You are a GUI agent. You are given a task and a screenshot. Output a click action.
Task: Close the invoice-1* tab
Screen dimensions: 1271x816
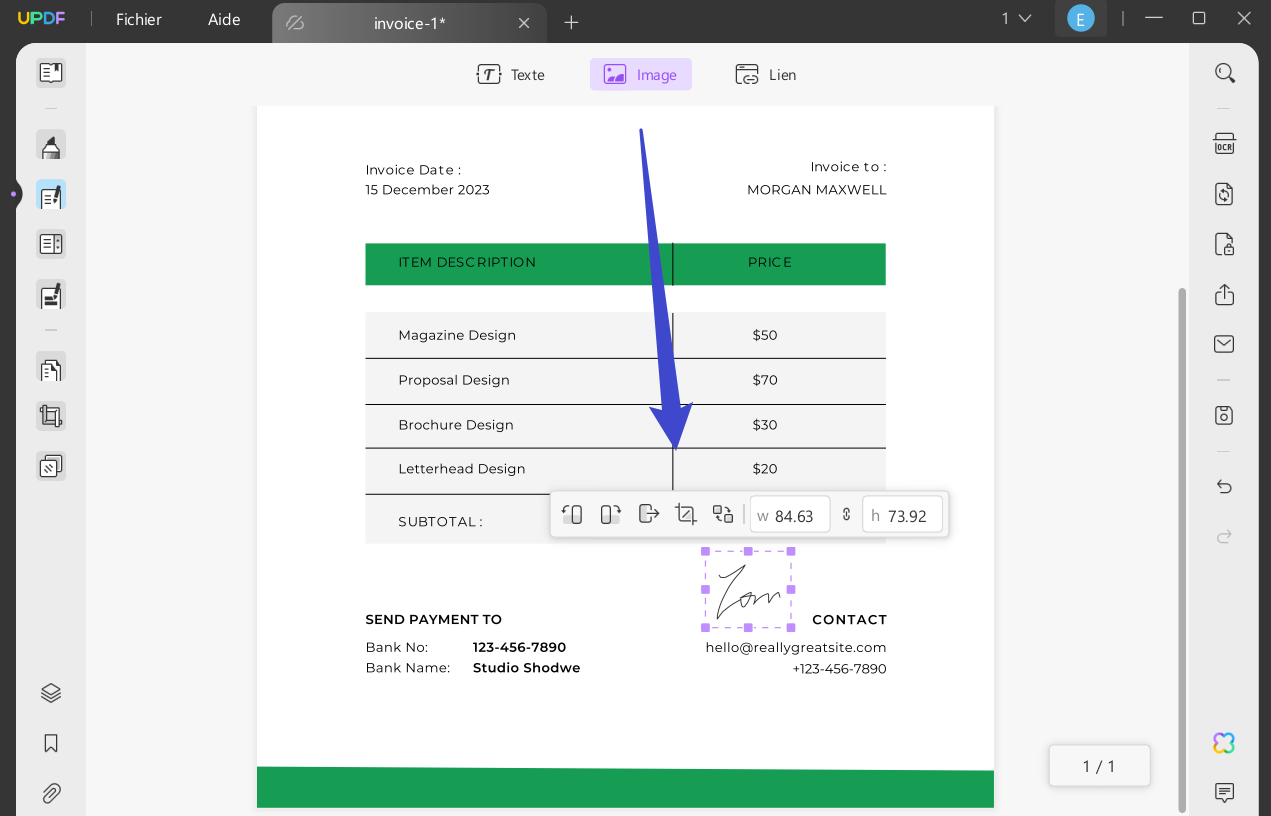(x=524, y=23)
